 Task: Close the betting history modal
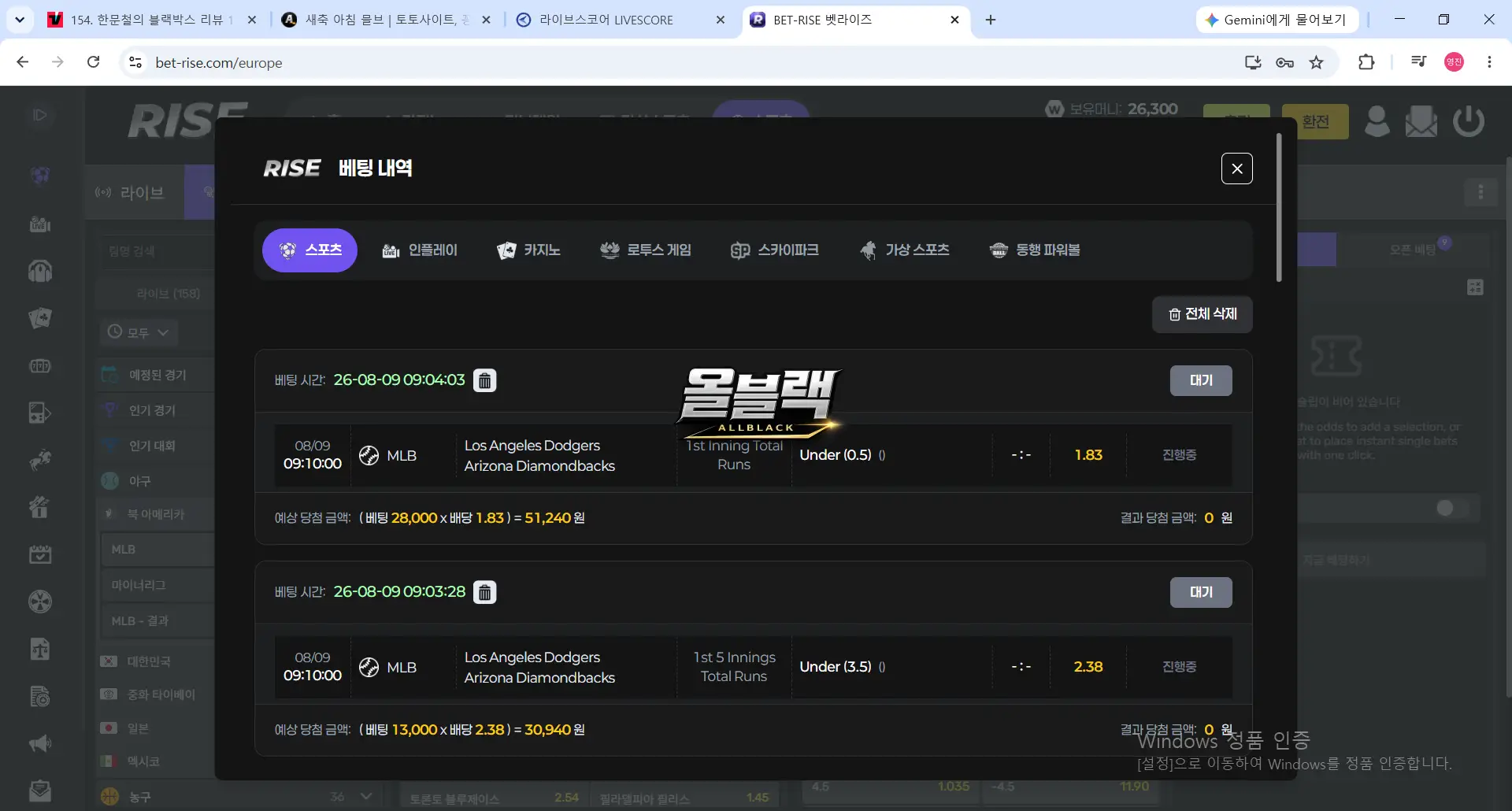[x=1236, y=168]
